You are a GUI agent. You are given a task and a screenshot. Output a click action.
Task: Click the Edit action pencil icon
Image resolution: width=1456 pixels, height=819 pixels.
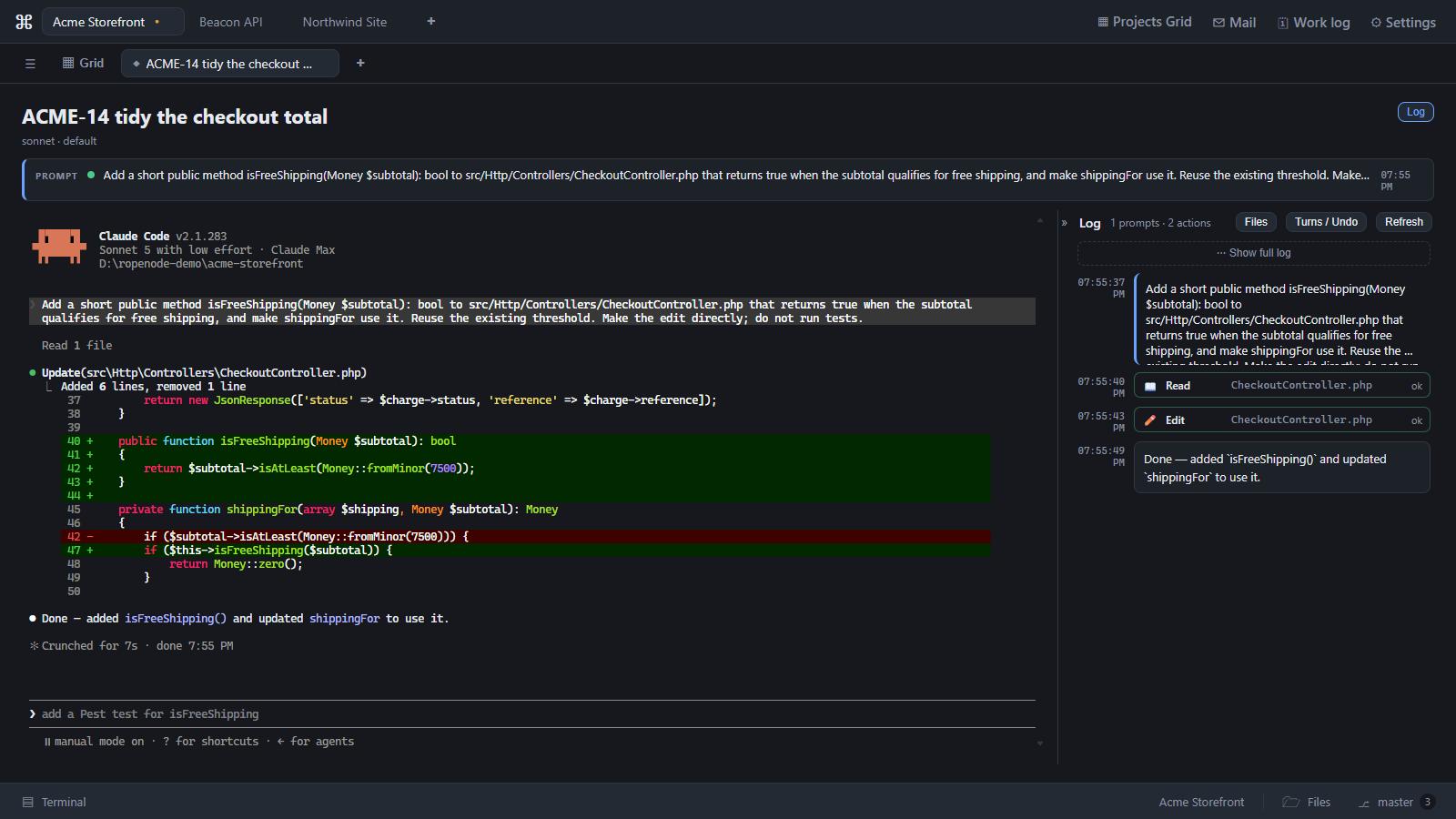click(x=1150, y=420)
